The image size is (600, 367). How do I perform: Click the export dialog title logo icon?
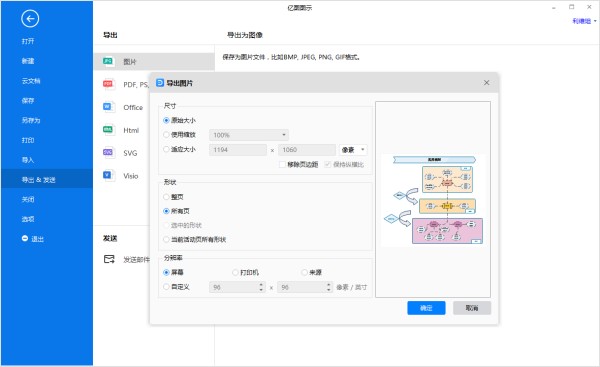(160, 83)
